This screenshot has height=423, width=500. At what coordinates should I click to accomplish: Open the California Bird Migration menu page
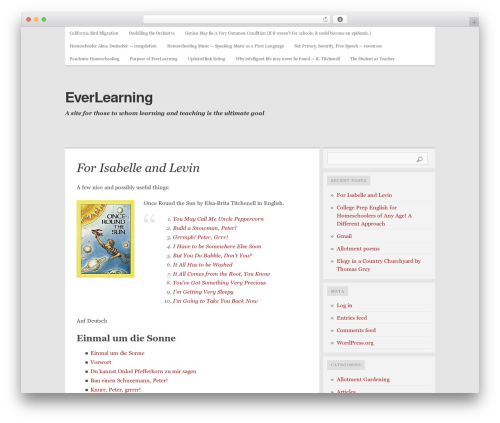point(94,33)
